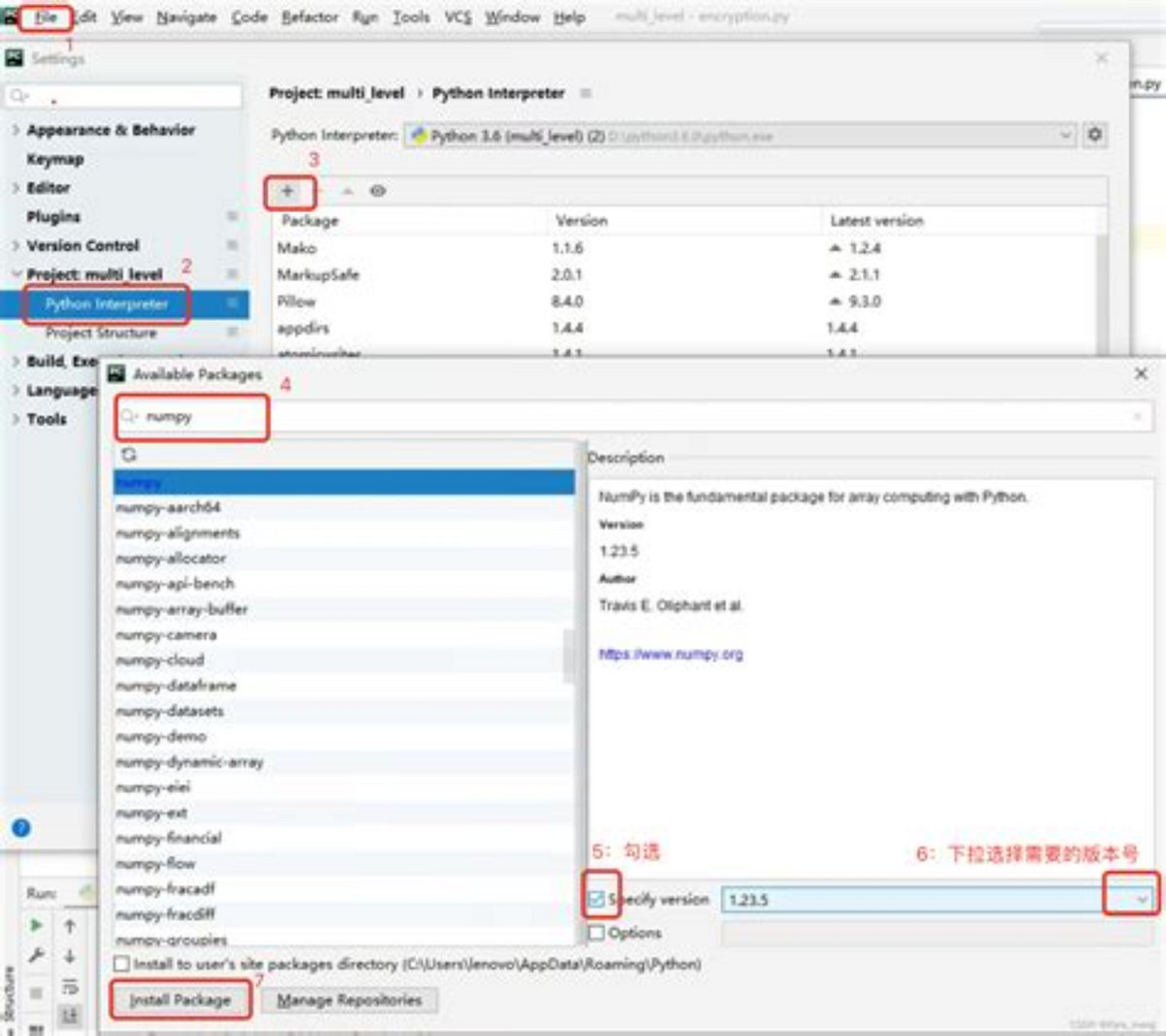Enable the Options checkbox
The height and width of the screenshot is (1036, 1166).
[598, 933]
